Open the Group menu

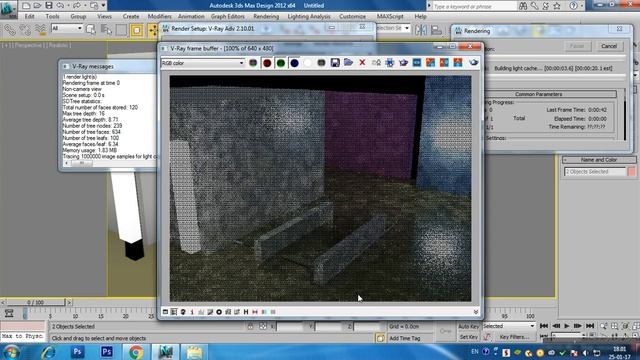78,16
